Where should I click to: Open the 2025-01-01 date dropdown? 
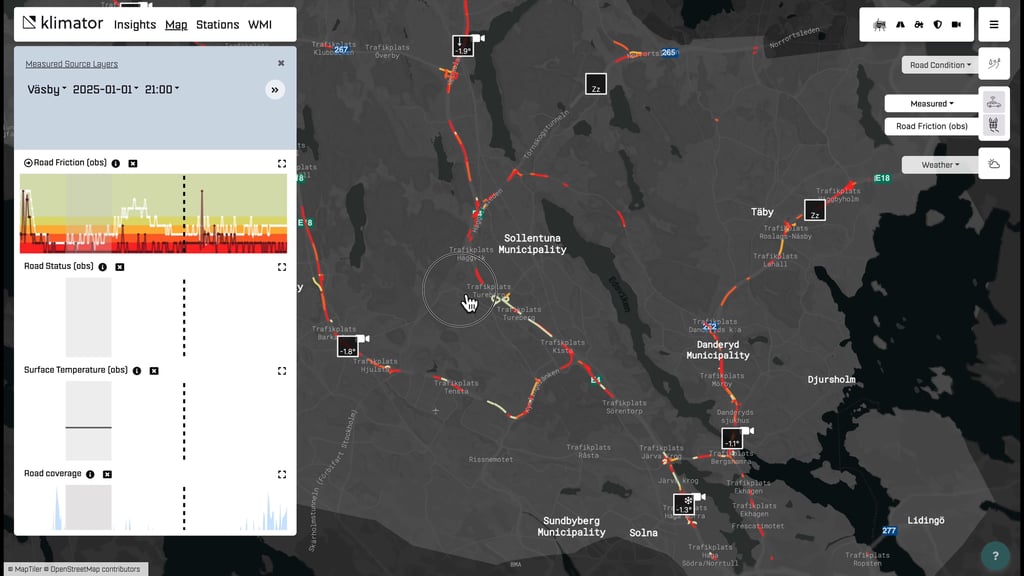click(x=105, y=89)
